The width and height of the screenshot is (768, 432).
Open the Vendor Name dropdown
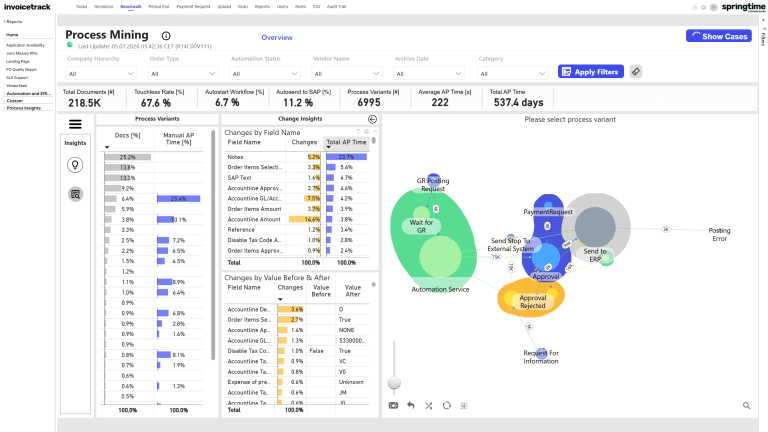point(346,73)
